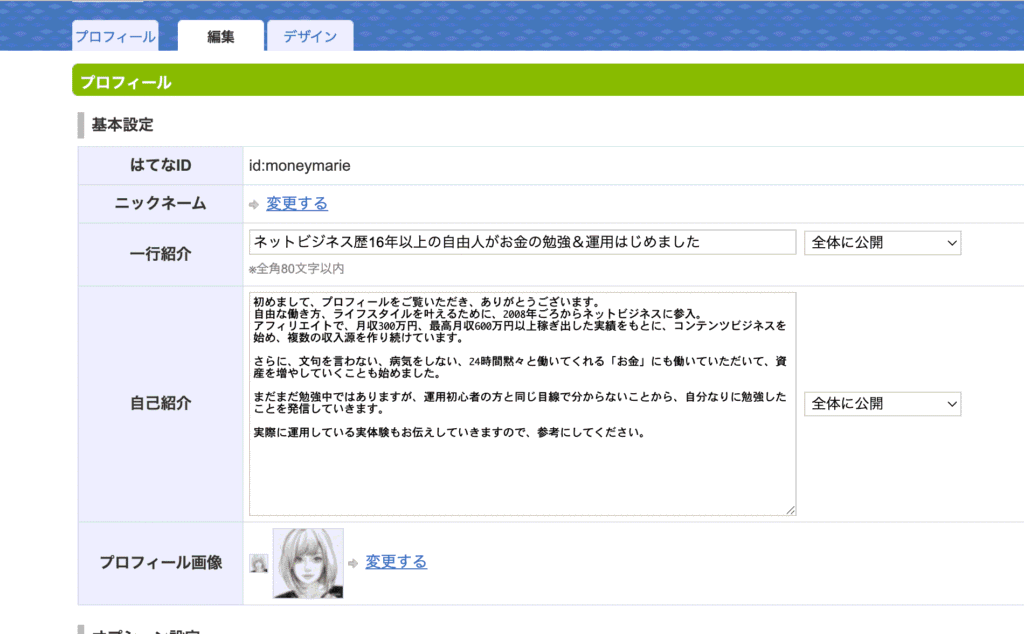Click 変更する to change the nickname
Screen dimensions: 1024x634
[x=296, y=203]
